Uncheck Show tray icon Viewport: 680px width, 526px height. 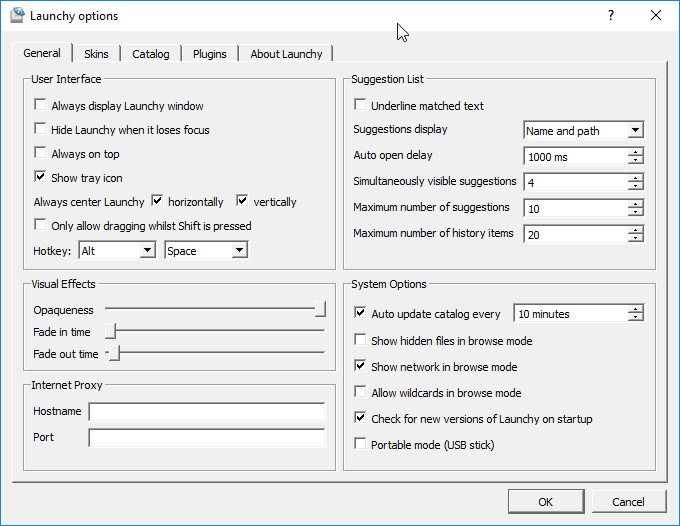(x=40, y=176)
